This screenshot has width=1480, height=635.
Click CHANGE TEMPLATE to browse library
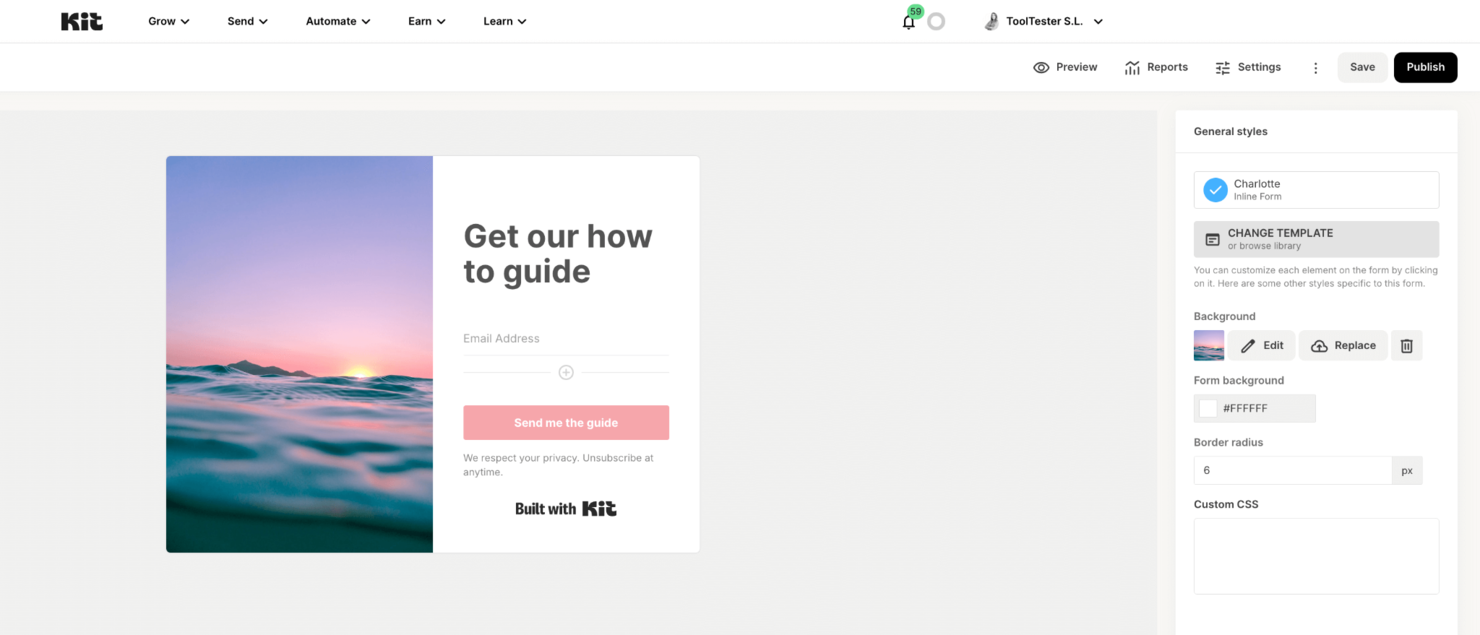1315,239
